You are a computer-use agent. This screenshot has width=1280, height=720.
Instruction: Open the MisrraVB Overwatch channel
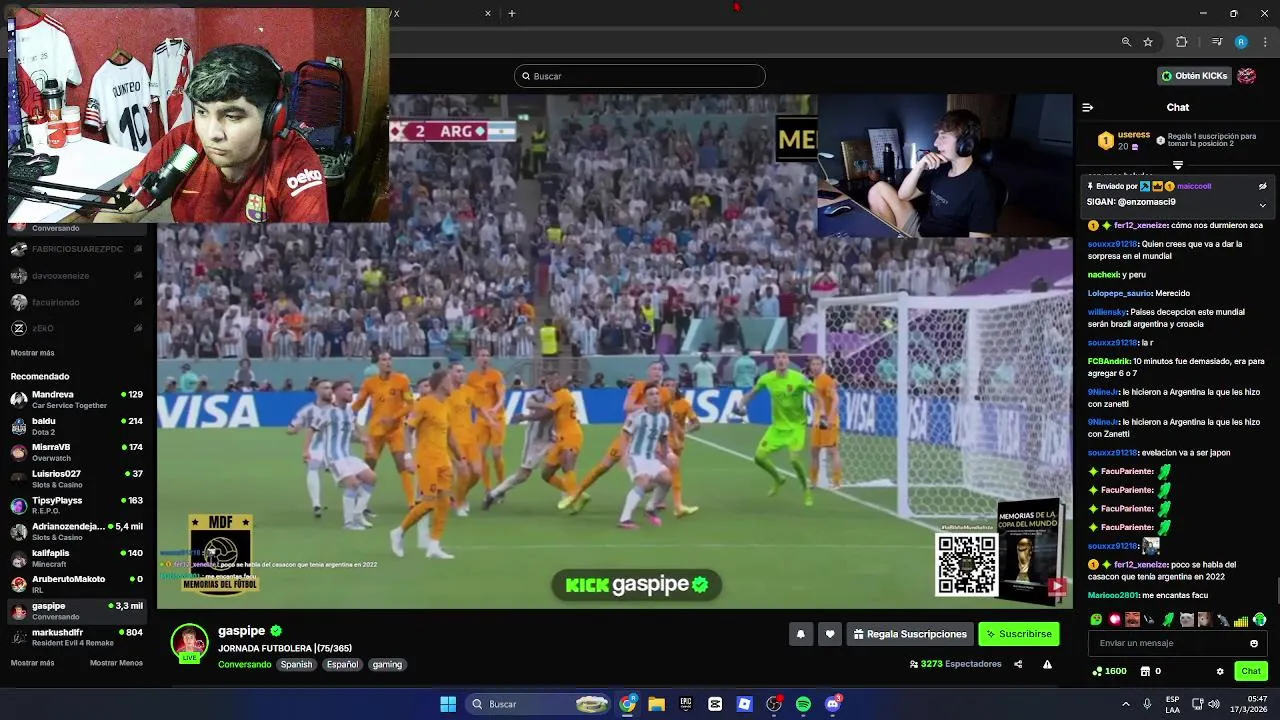click(x=76, y=452)
